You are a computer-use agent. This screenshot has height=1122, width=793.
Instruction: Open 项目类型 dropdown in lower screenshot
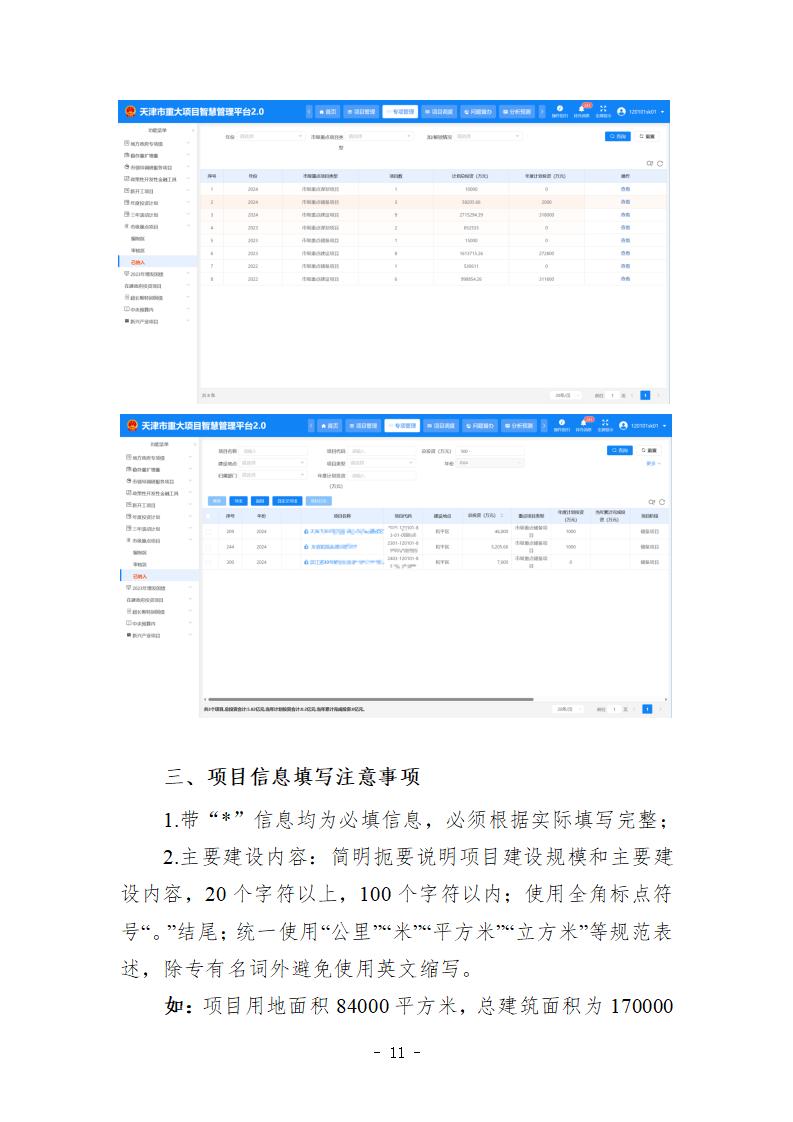[381, 464]
